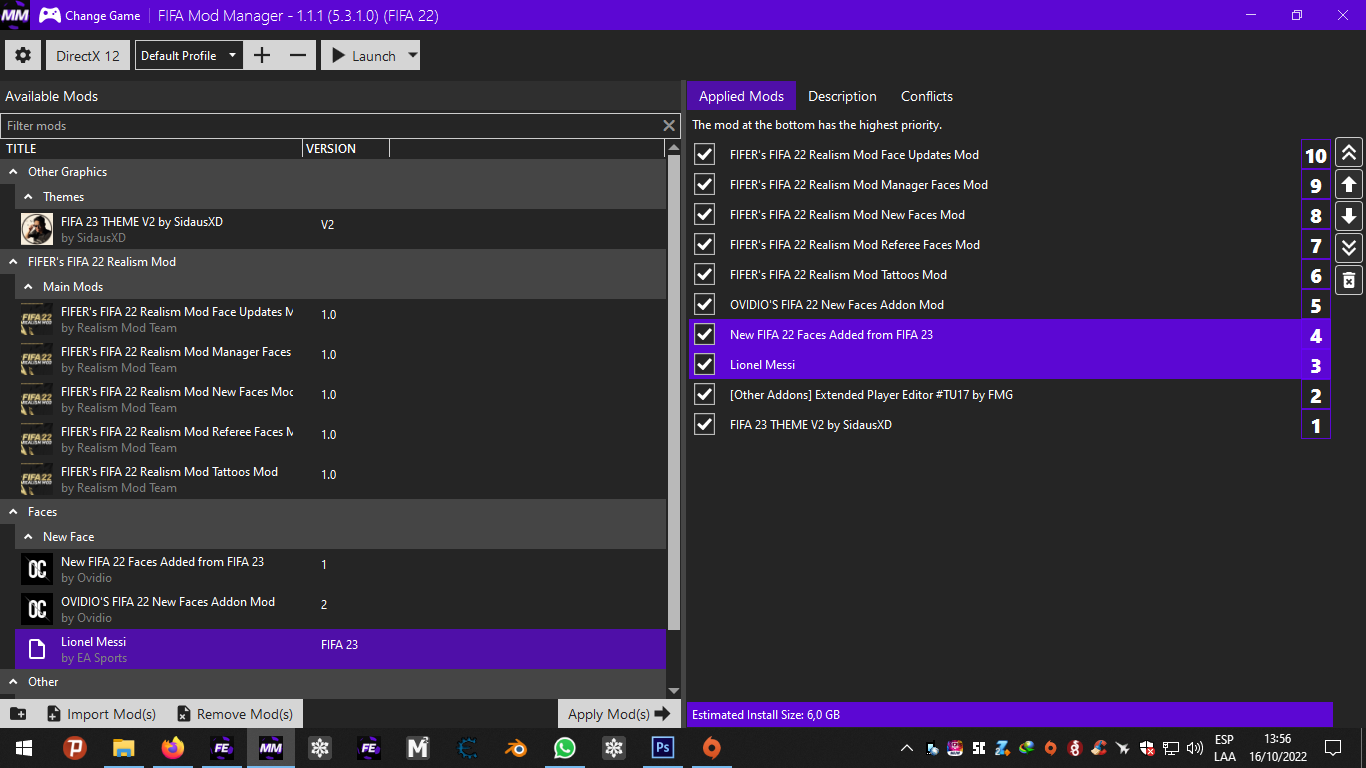Click the DirectX 12 button

coord(88,56)
